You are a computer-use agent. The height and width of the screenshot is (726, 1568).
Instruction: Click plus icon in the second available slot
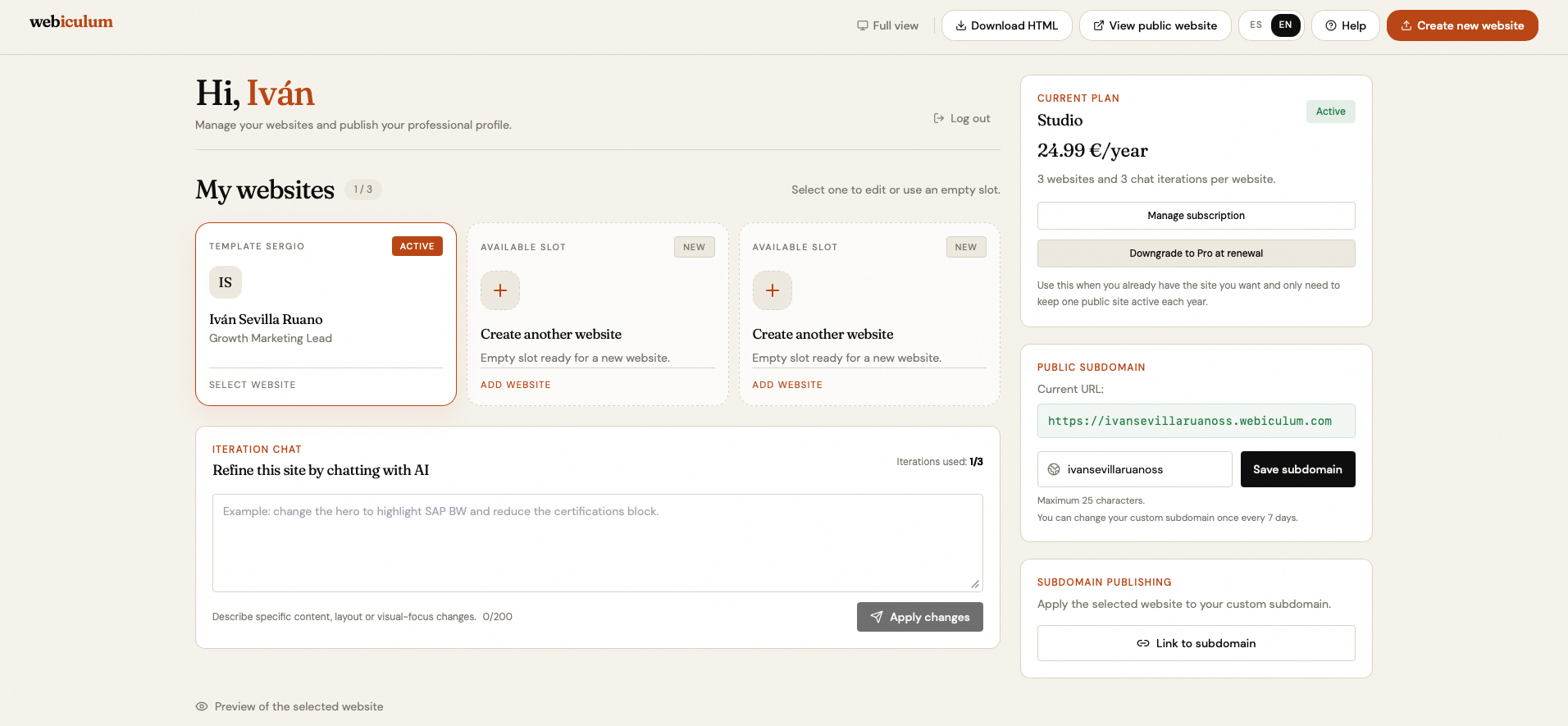[773, 290]
